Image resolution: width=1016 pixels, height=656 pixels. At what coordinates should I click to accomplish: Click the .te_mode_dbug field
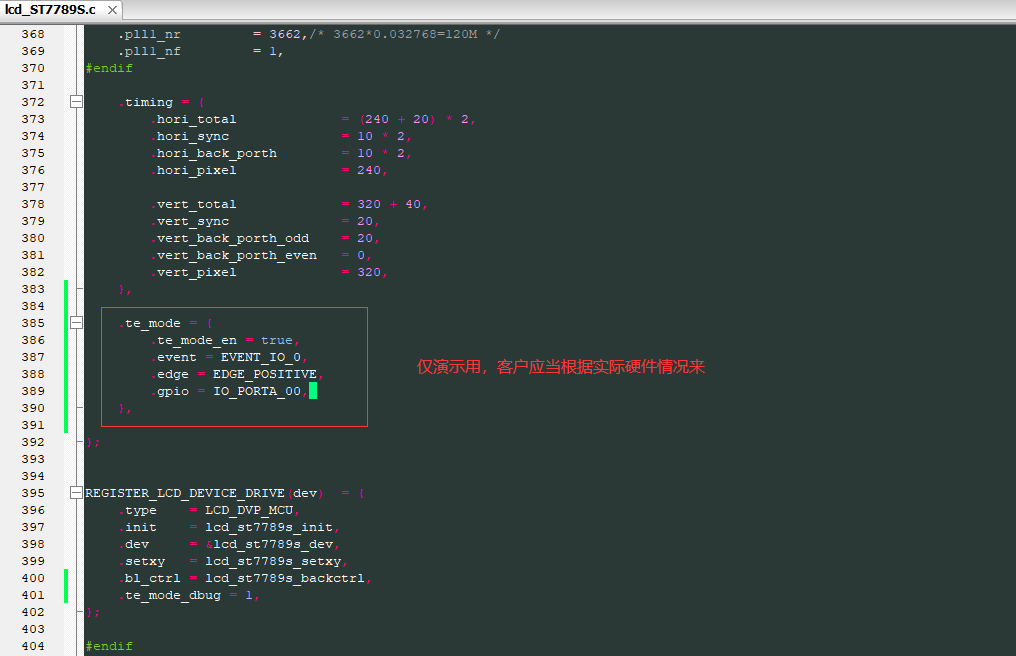(170, 595)
